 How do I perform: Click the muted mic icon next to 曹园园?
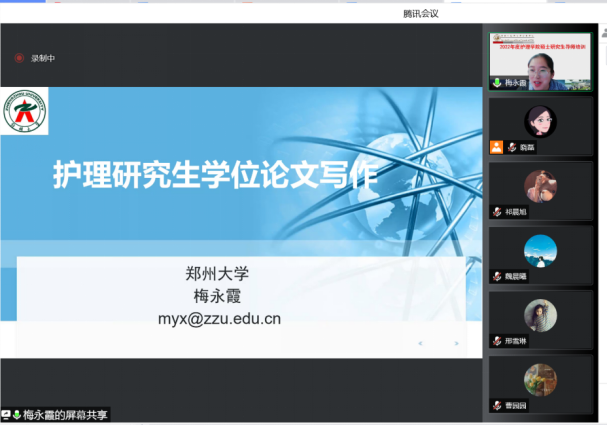pyautogui.click(x=497, y=406)
